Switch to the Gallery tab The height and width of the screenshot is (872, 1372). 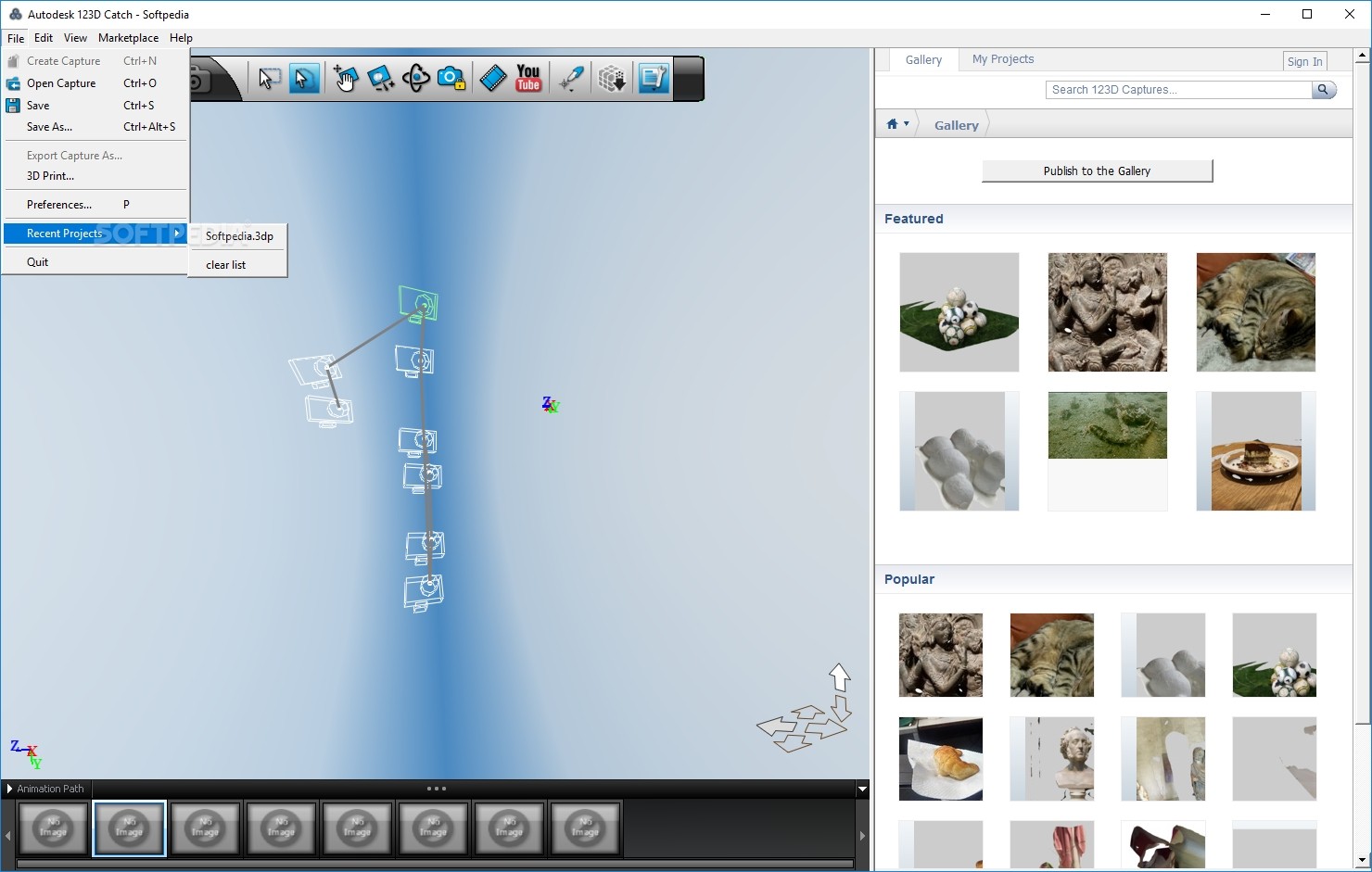923,59
